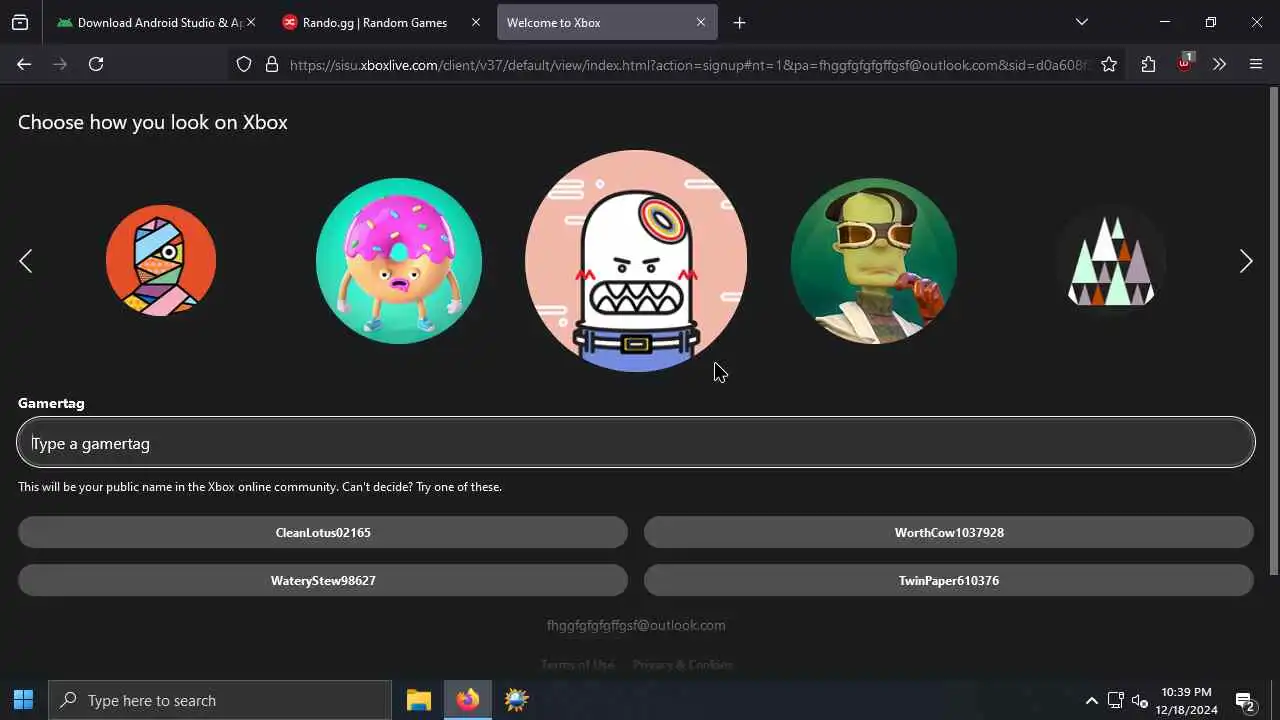This screenshot has height=720, width=1280.
Task: Open the volume tray icon
Action: tap(1139, 700)
